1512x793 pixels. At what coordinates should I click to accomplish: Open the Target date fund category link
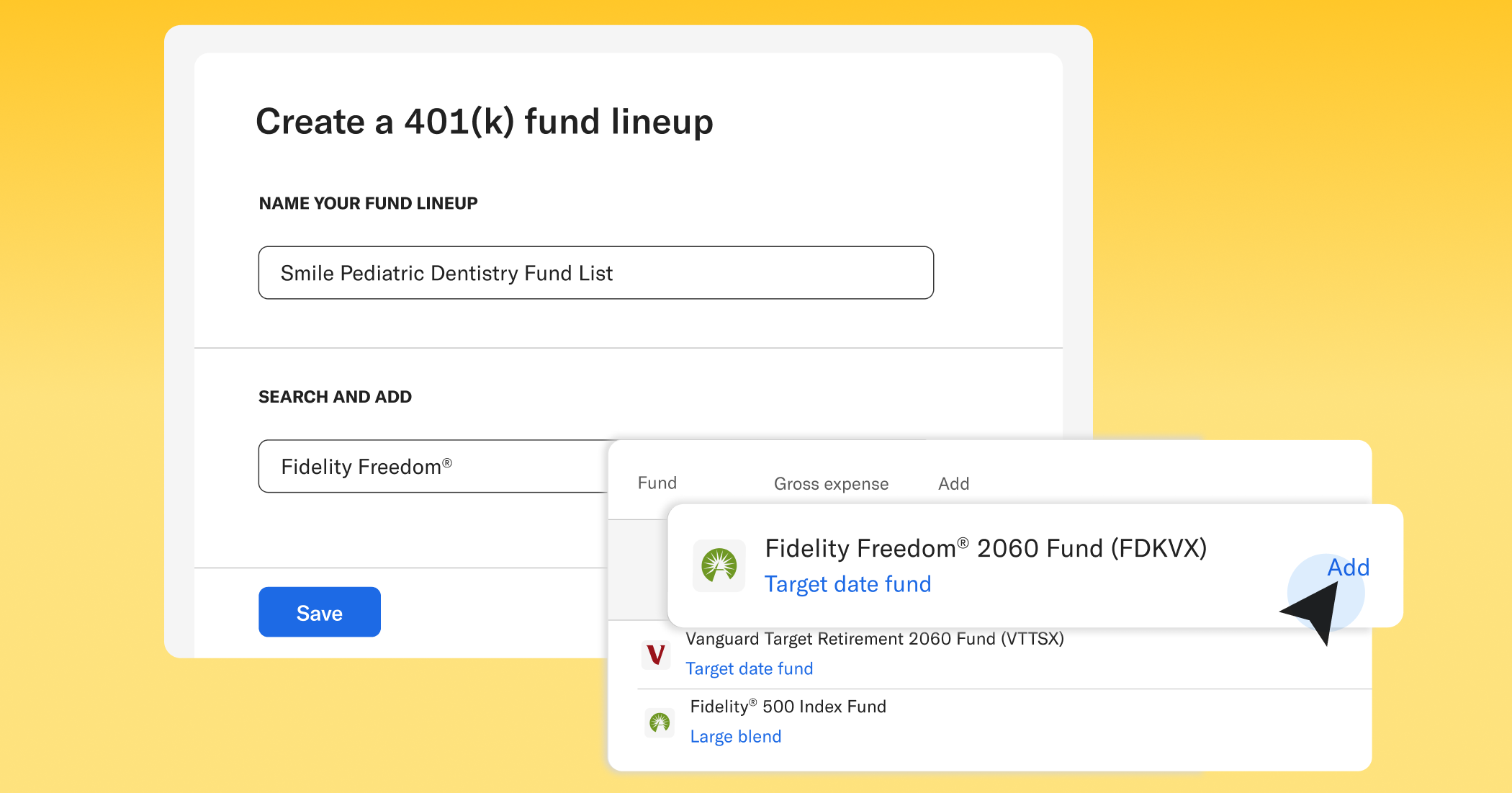click(x=847, y=583)
